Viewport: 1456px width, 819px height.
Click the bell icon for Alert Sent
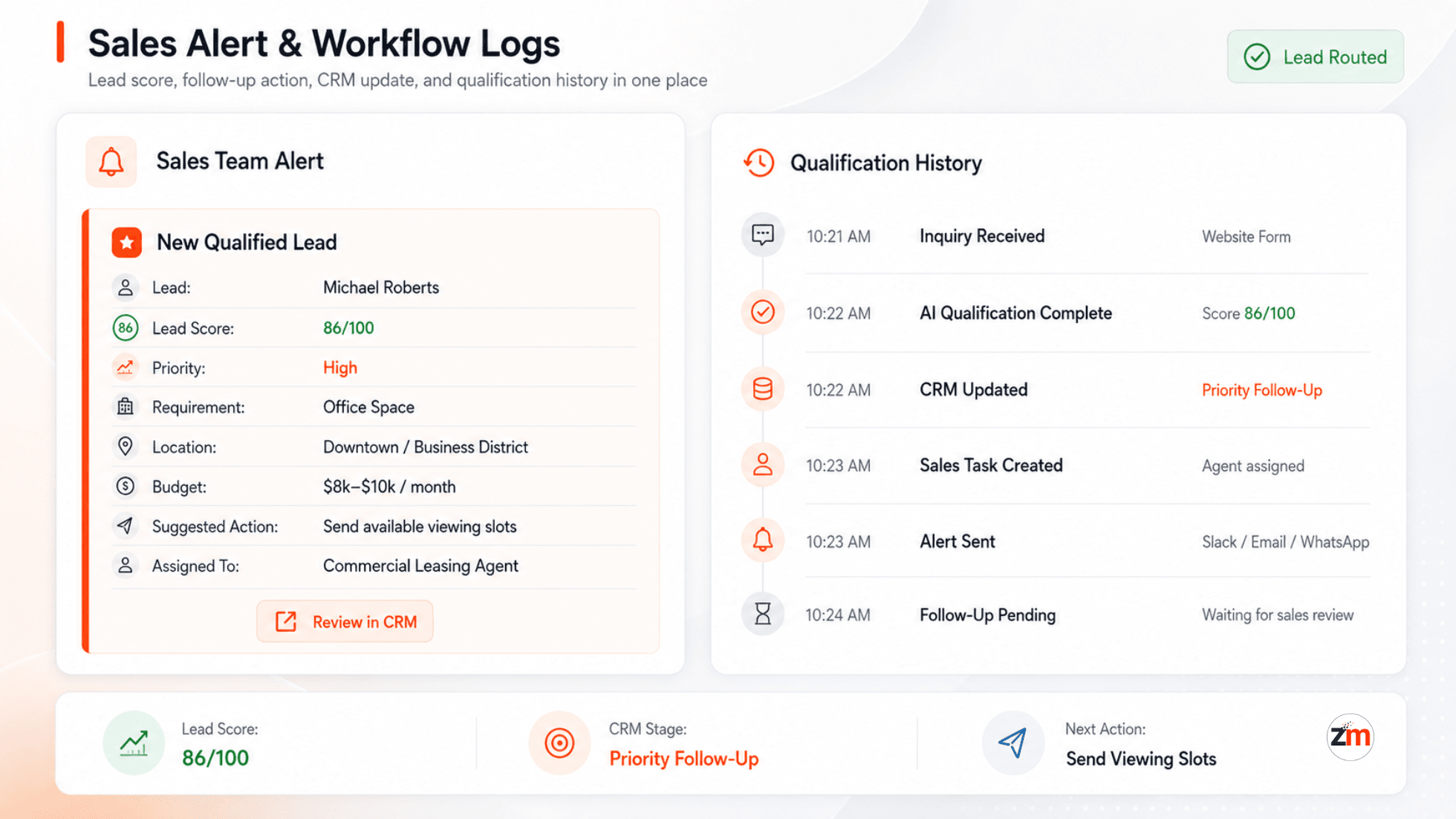tap(763, 541)
